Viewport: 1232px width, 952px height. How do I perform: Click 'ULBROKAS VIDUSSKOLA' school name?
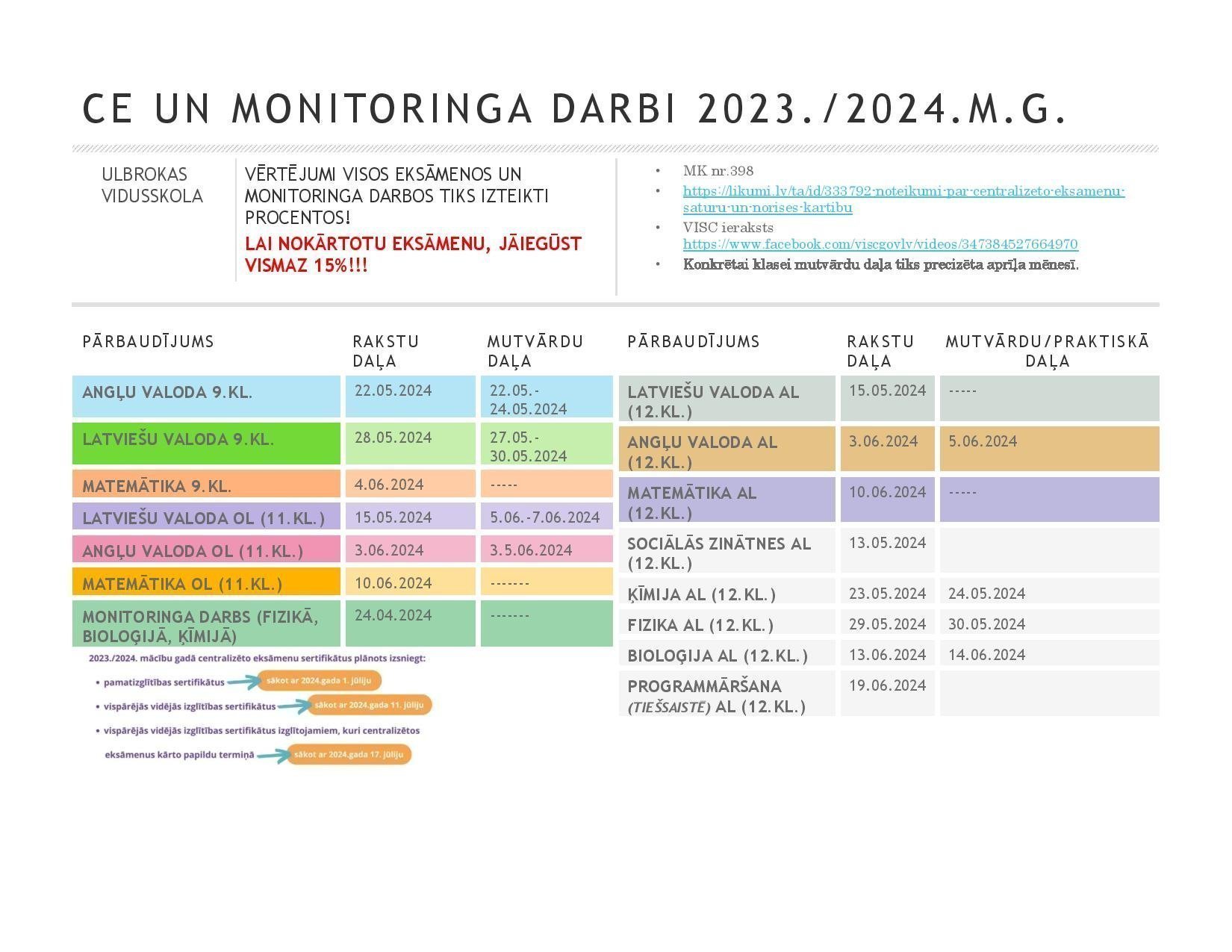point(152,185)
